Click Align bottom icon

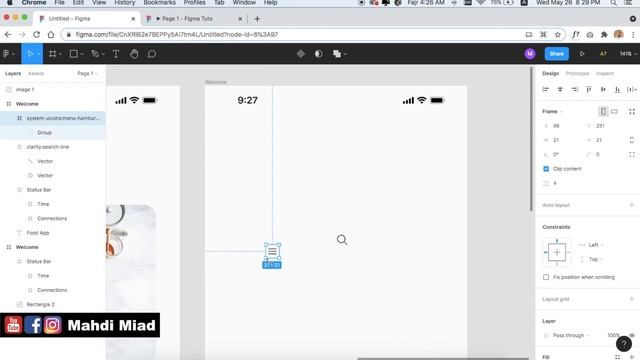click(x=618, y=89)
